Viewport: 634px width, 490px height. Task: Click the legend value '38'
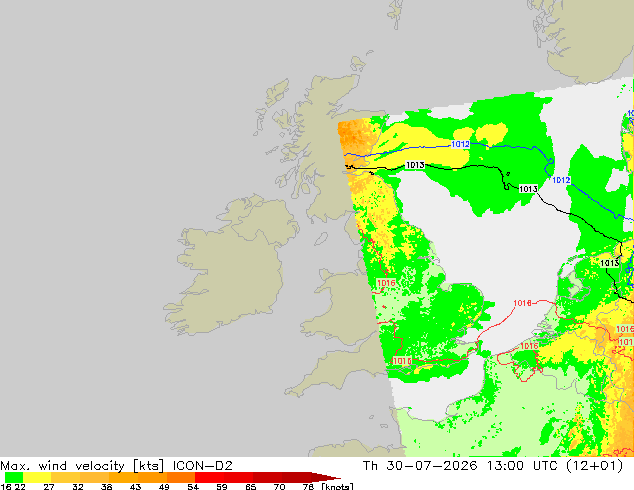coord(106,486)
